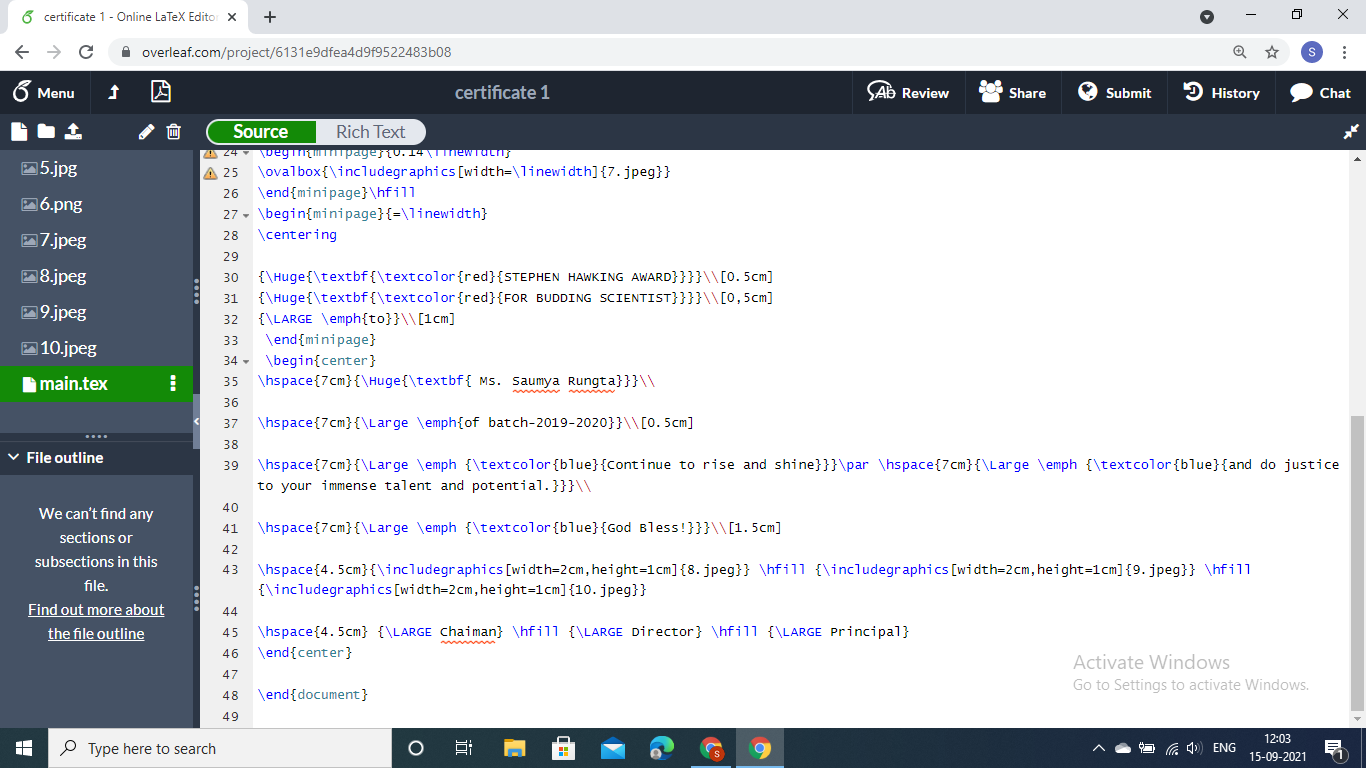Click the taskbar search box
This screenshot has height=768, width=1366.
coord(220,748)
